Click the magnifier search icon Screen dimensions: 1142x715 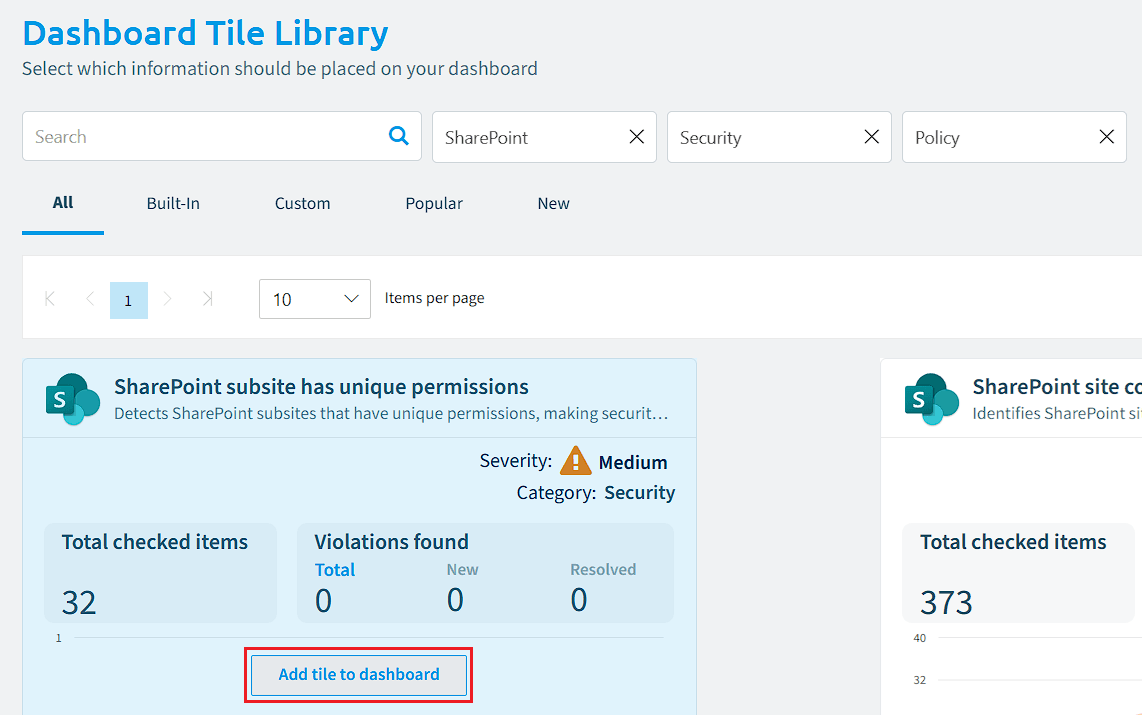pos(398,135)
